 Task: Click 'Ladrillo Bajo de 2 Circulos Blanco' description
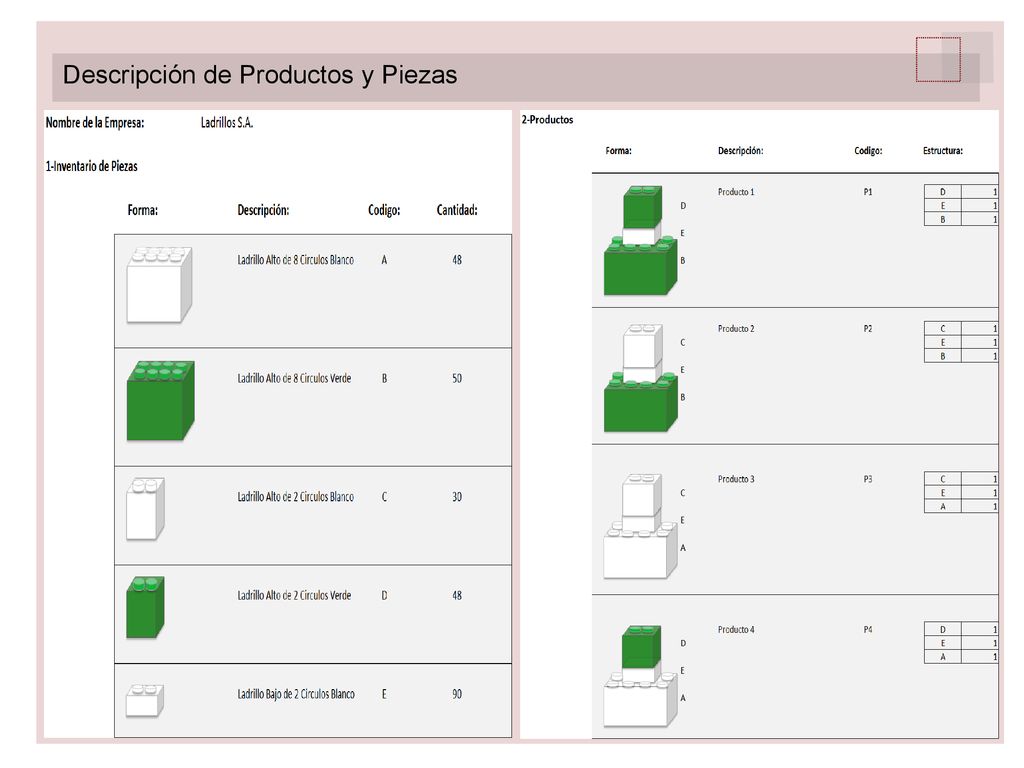(296, 694)
